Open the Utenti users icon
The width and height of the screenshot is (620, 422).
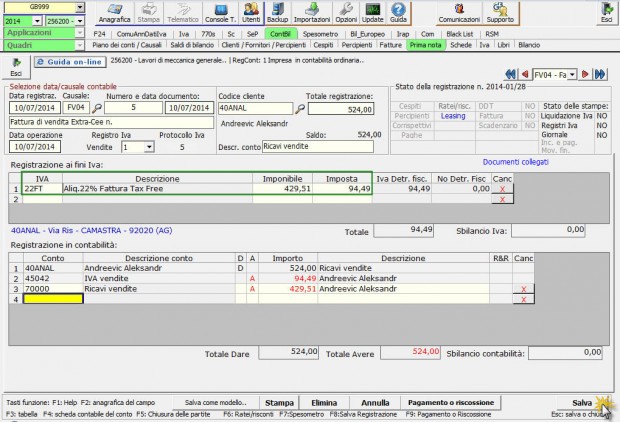[251, 13]
